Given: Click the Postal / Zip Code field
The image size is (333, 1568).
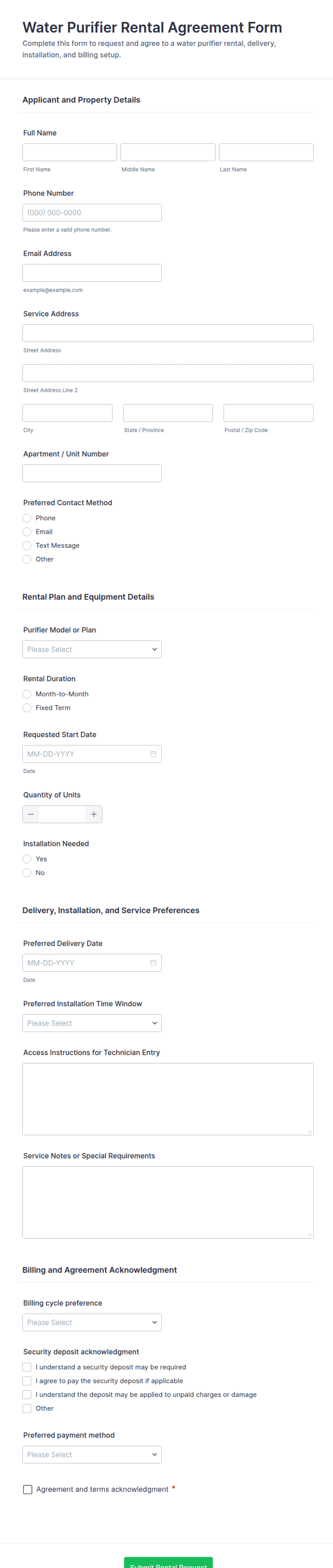Looking at the screenshot, I should pos(268,413).
